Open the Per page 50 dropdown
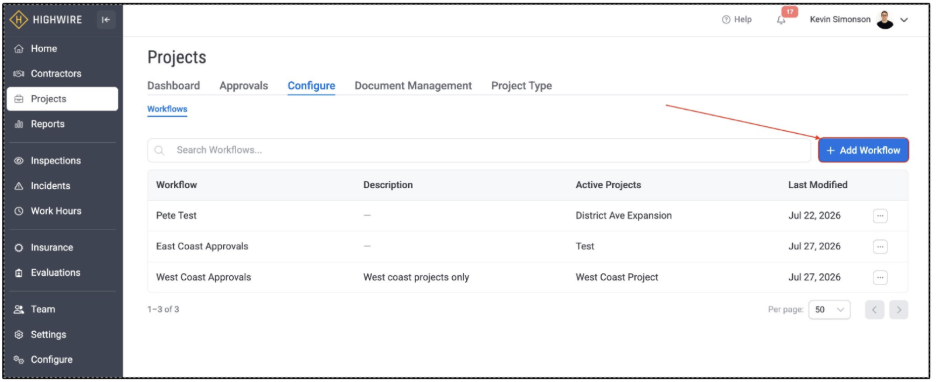Image resolution: width=936 pixels, height=382 pixels. point(829,310)
